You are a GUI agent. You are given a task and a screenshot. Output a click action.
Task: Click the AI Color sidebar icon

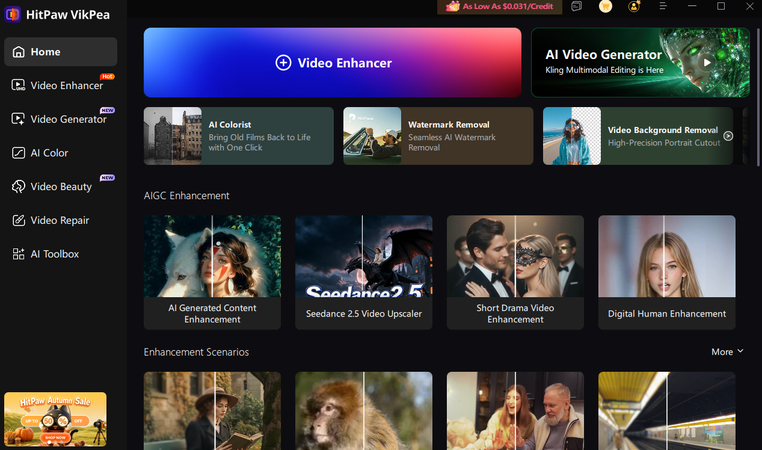pos(18,153)
